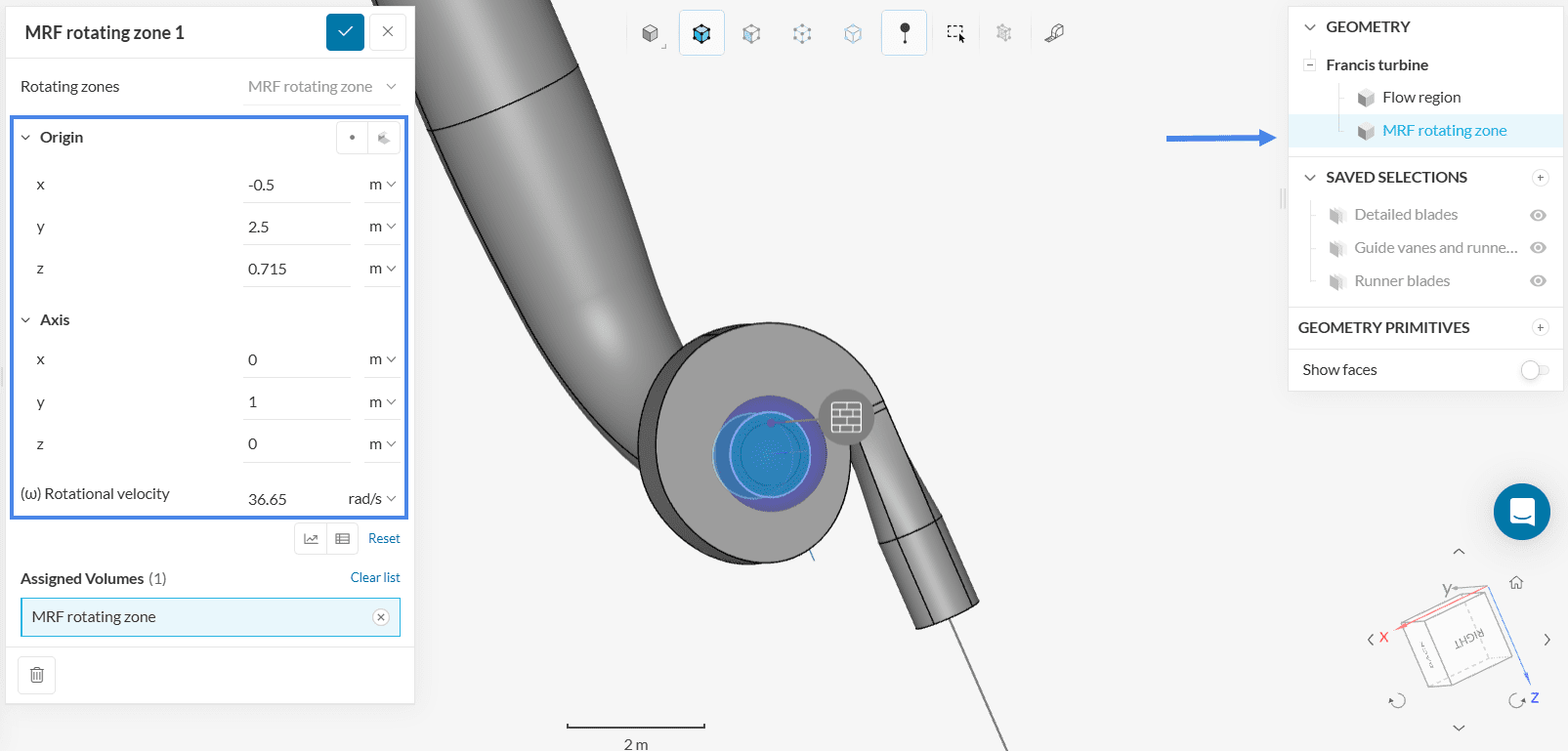This screenshot has height=751, width=1568.
Task: Open the live chat support bubble
Action: coord(1521,512)
